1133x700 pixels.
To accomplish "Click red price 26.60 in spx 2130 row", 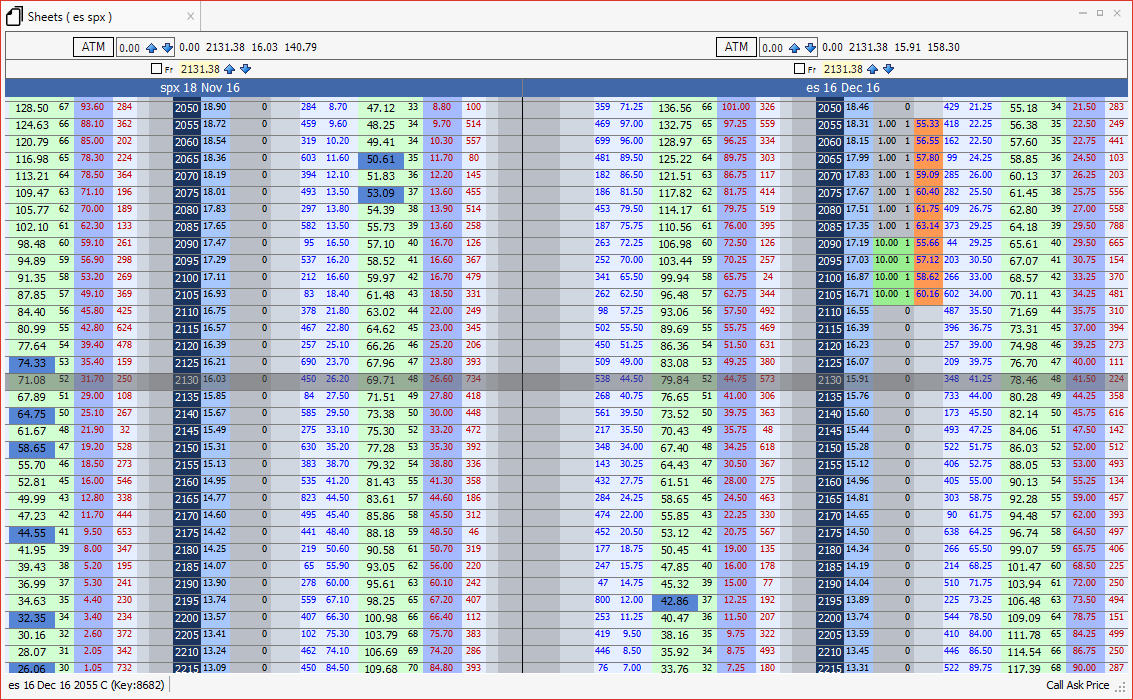I will (441, 379).
